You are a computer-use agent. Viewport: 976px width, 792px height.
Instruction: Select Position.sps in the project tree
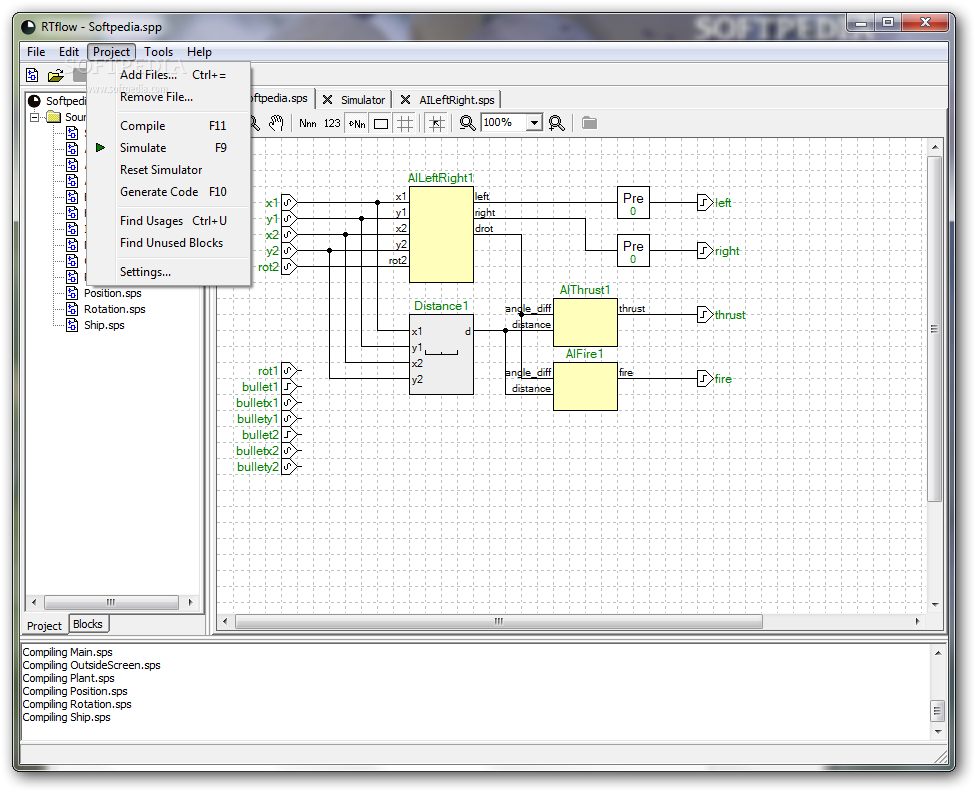tap(113, 293)
